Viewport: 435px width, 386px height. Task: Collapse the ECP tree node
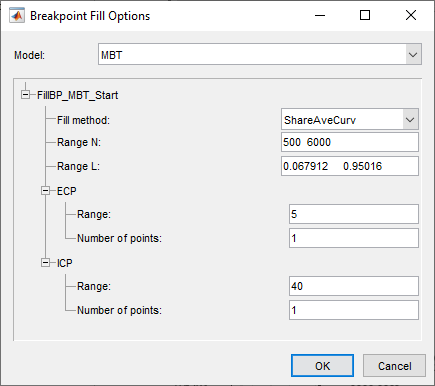pos(46,191)
